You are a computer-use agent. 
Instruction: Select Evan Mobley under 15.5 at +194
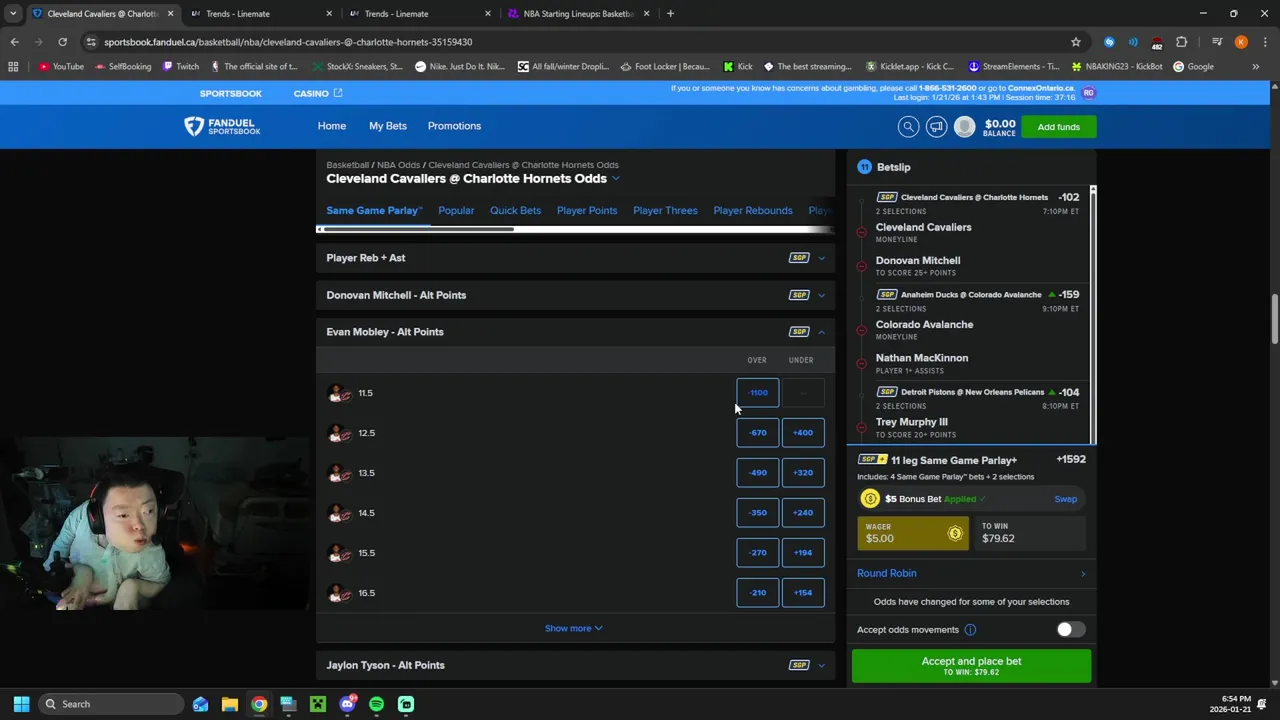pyautogui.click(x=803, y=553)
